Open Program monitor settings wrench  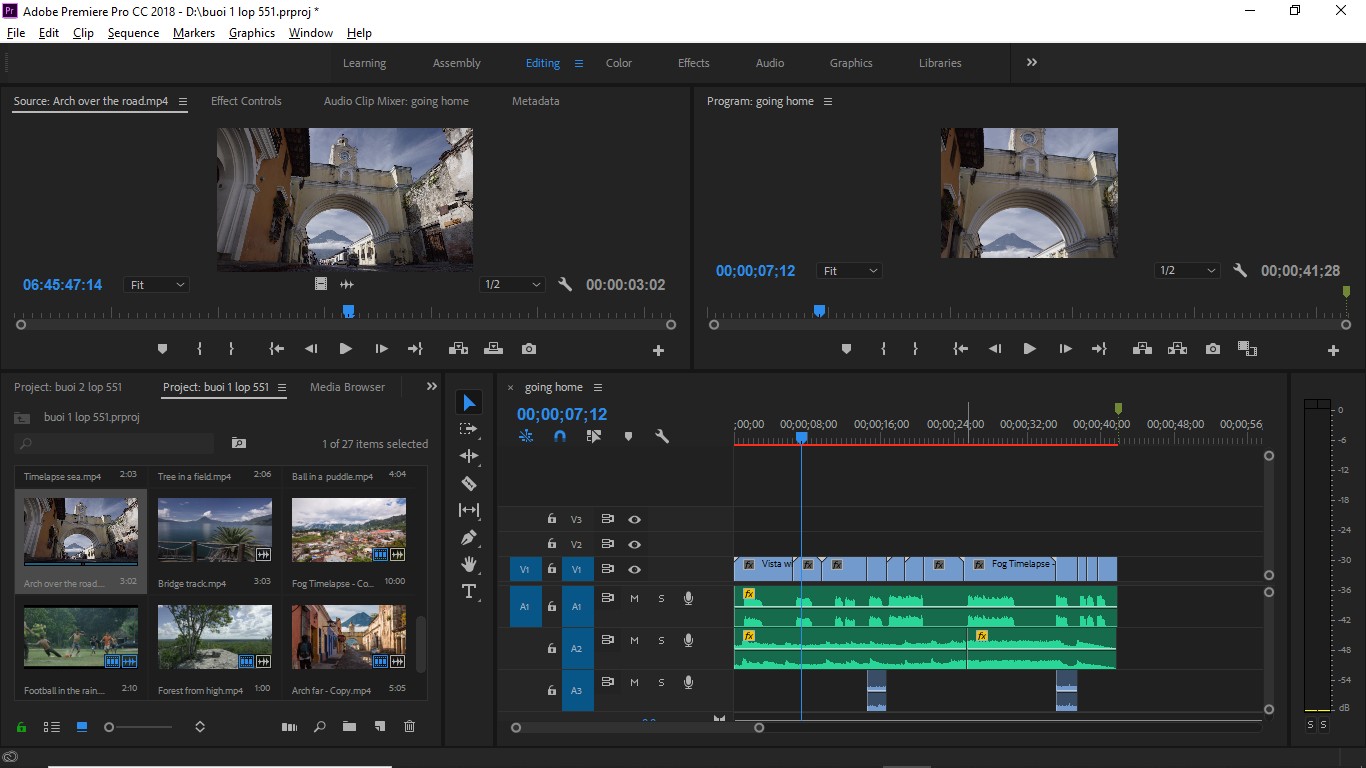tap(1240, 271)
